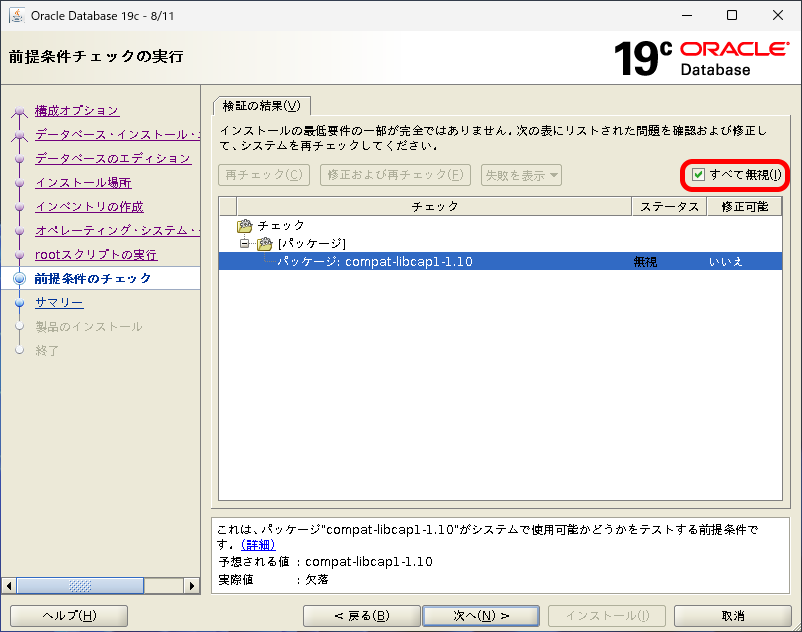Click the 戻る back button
This screenshot has width=802, height=632.
point(362,616)
